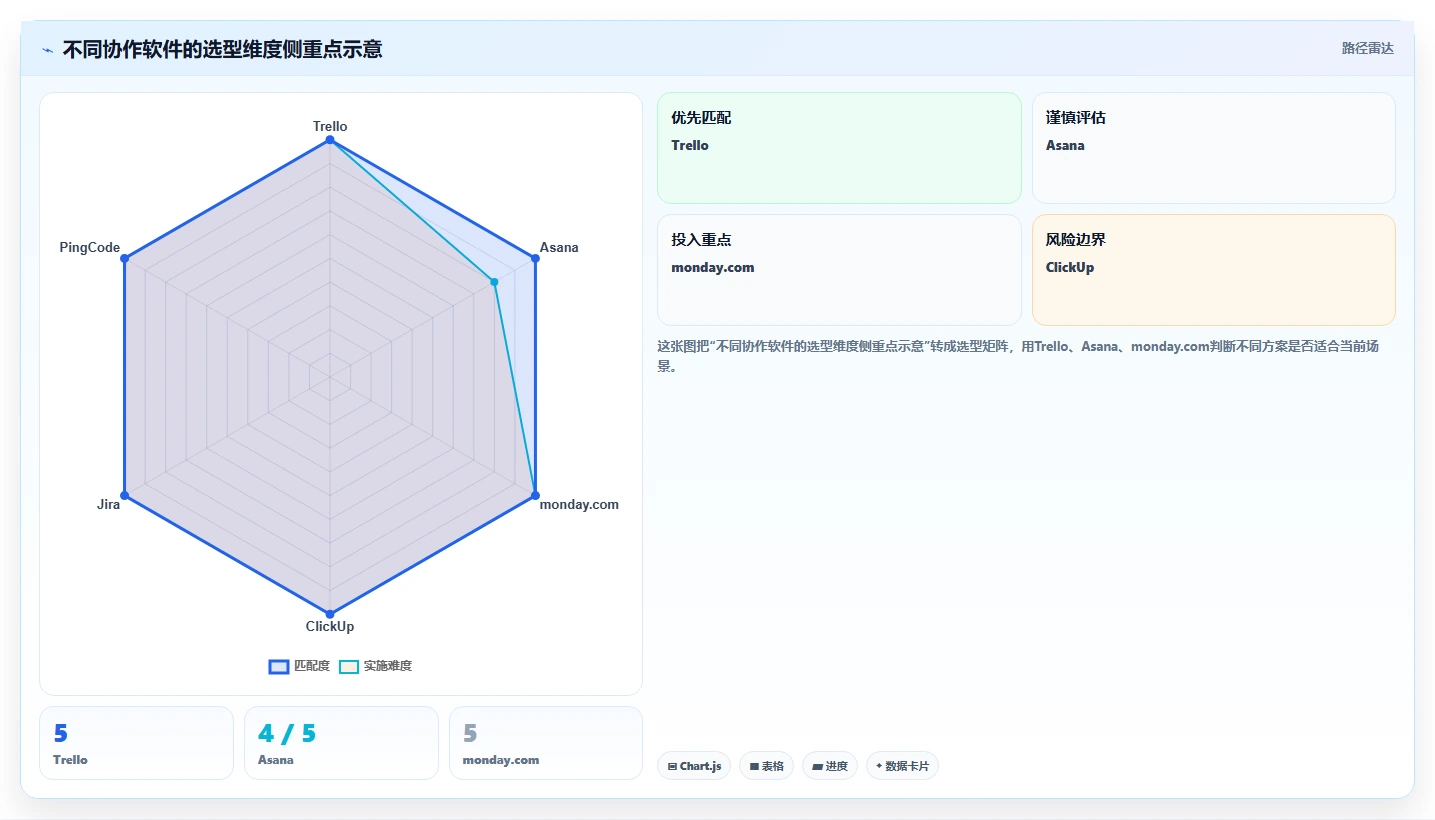Click the data point at Trello vertex
Screen dimensions: 1435x820
click(x=330, y=140)
